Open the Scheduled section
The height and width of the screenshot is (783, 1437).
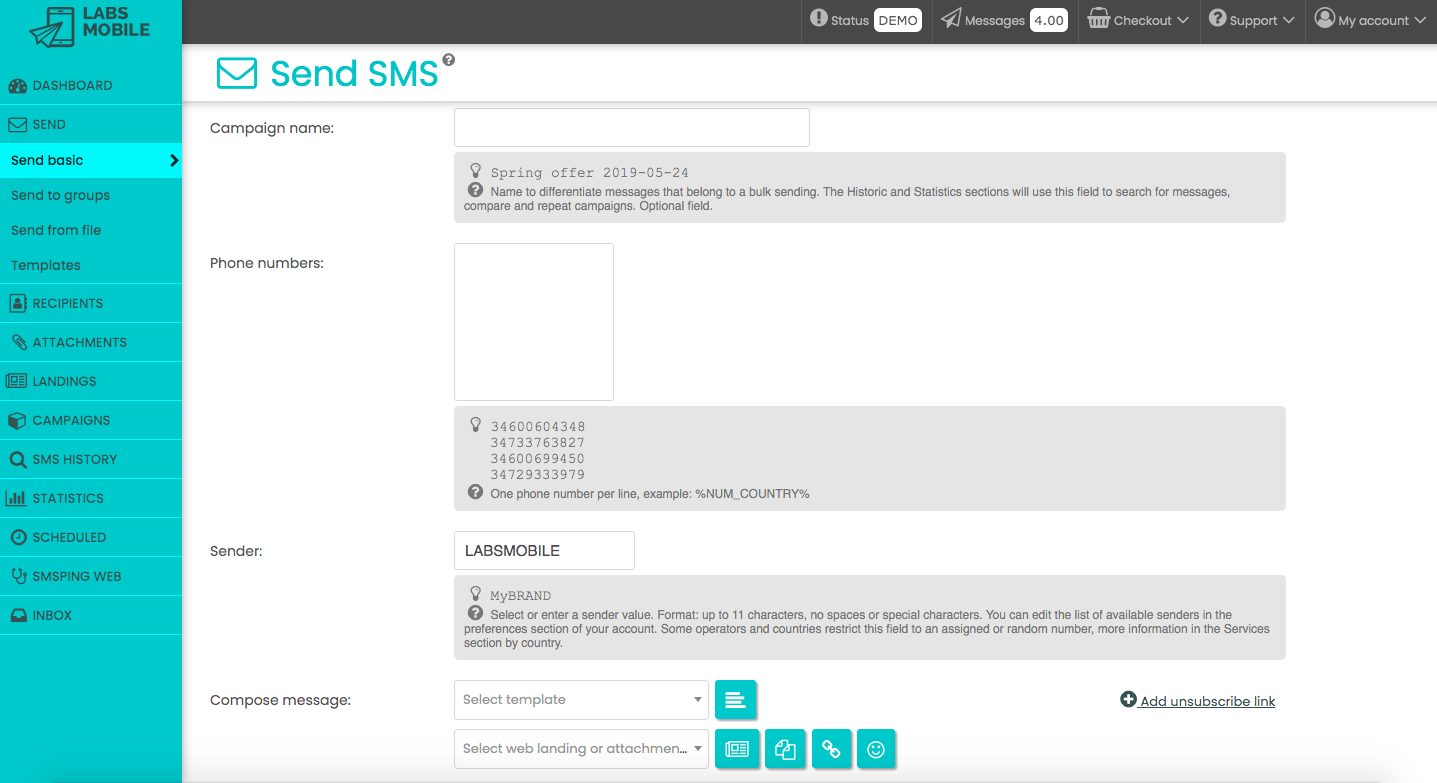(x=91, y=537)
